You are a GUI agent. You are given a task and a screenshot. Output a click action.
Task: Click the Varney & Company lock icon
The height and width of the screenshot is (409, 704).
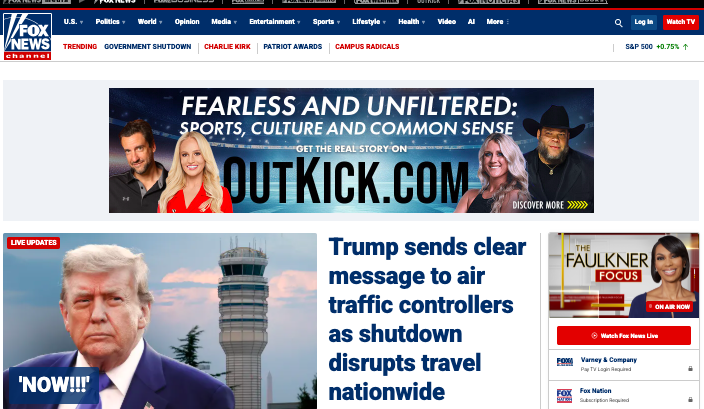pos(690,369)
